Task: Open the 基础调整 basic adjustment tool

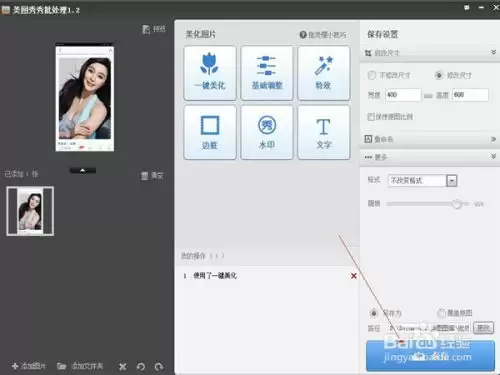Action: pos(267,73)
